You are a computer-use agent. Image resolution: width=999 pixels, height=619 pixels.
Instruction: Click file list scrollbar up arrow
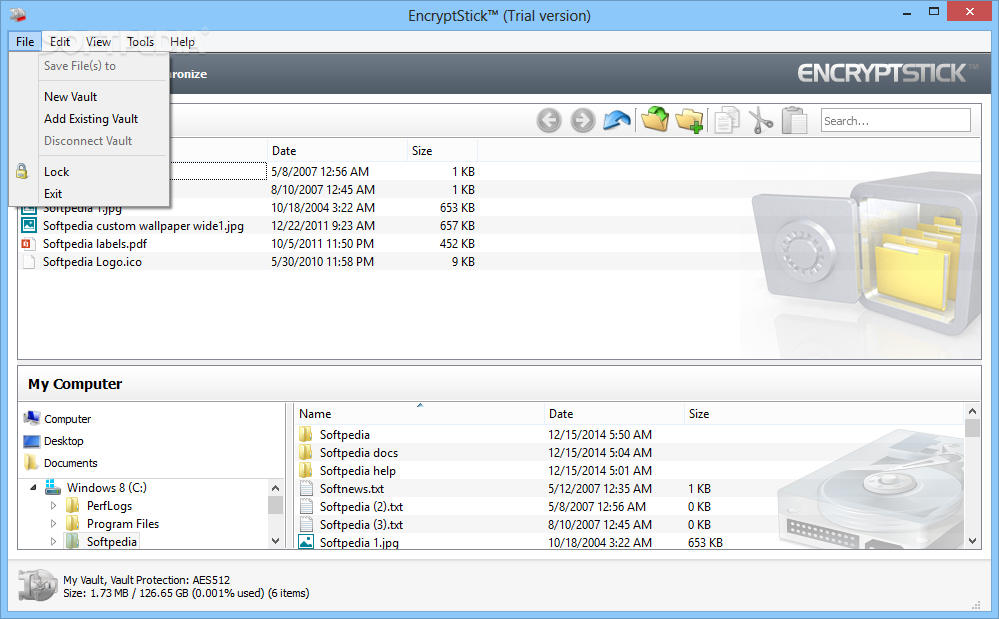972,411
